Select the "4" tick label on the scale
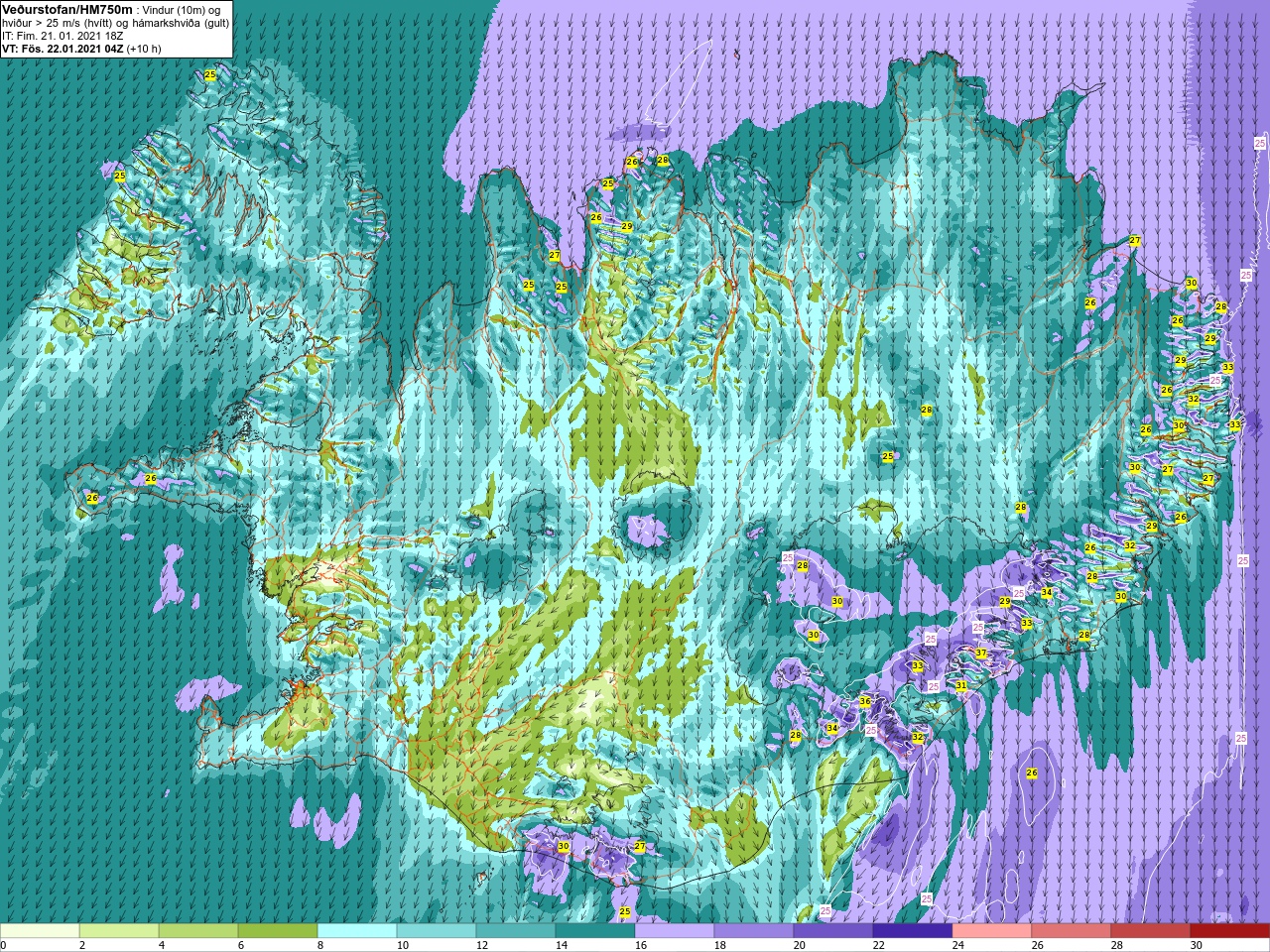 click(161, 945)
